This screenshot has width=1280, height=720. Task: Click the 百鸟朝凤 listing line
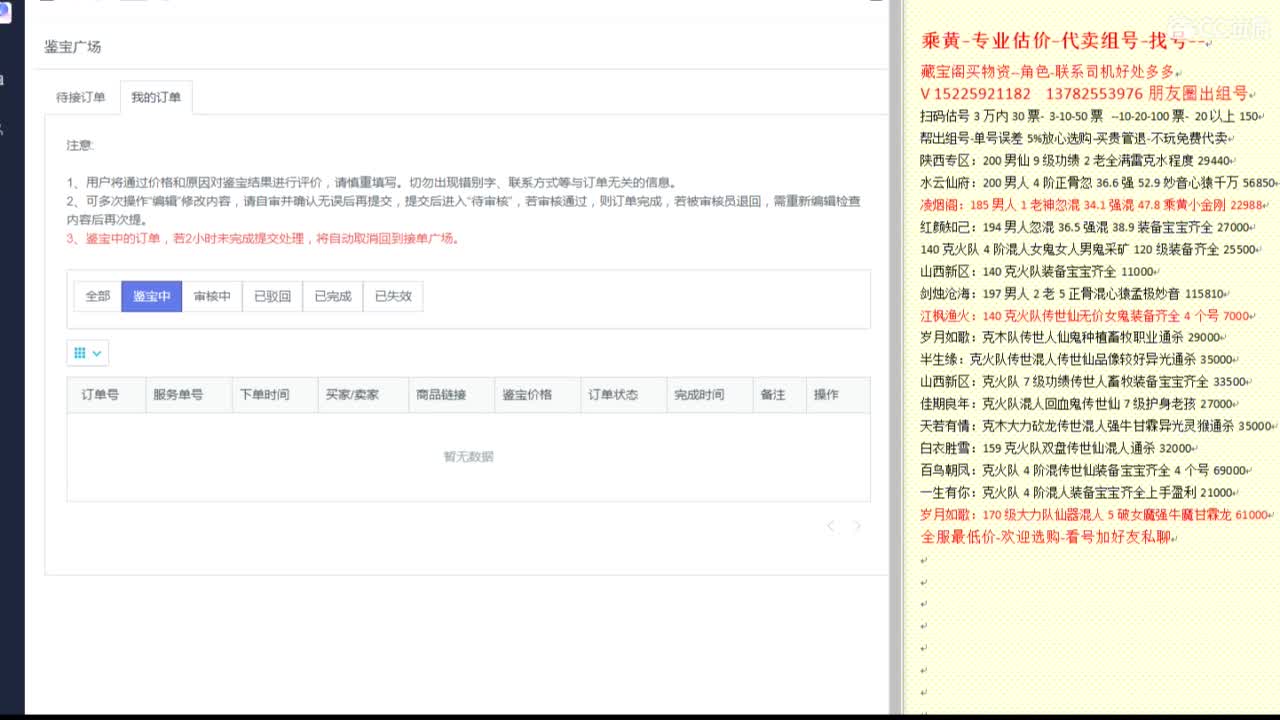pyautogui.click(x=1084, y=471)
